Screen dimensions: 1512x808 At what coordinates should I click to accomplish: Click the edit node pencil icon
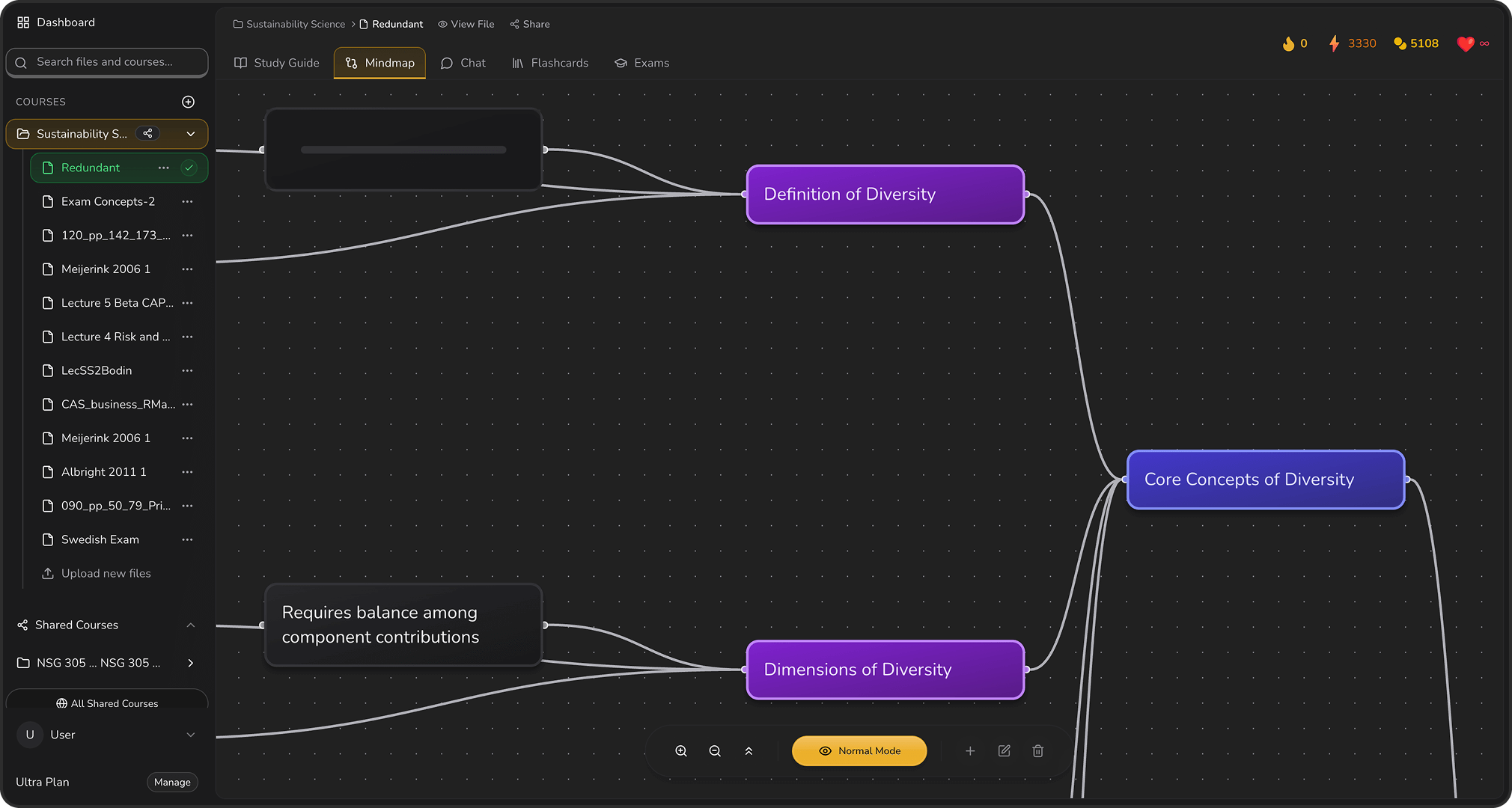point(1005,751)
